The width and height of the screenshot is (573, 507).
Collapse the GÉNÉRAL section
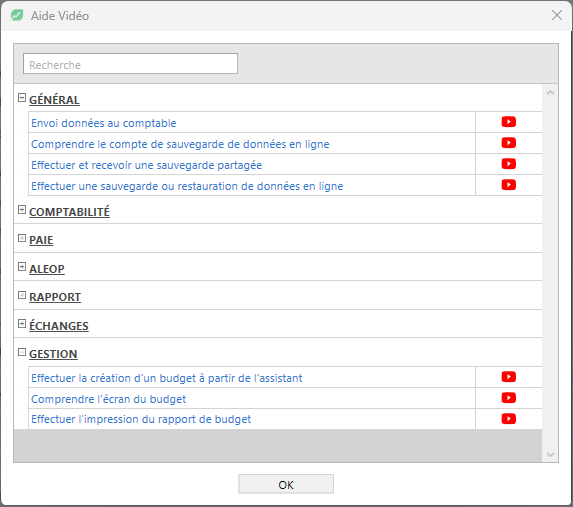22,98
